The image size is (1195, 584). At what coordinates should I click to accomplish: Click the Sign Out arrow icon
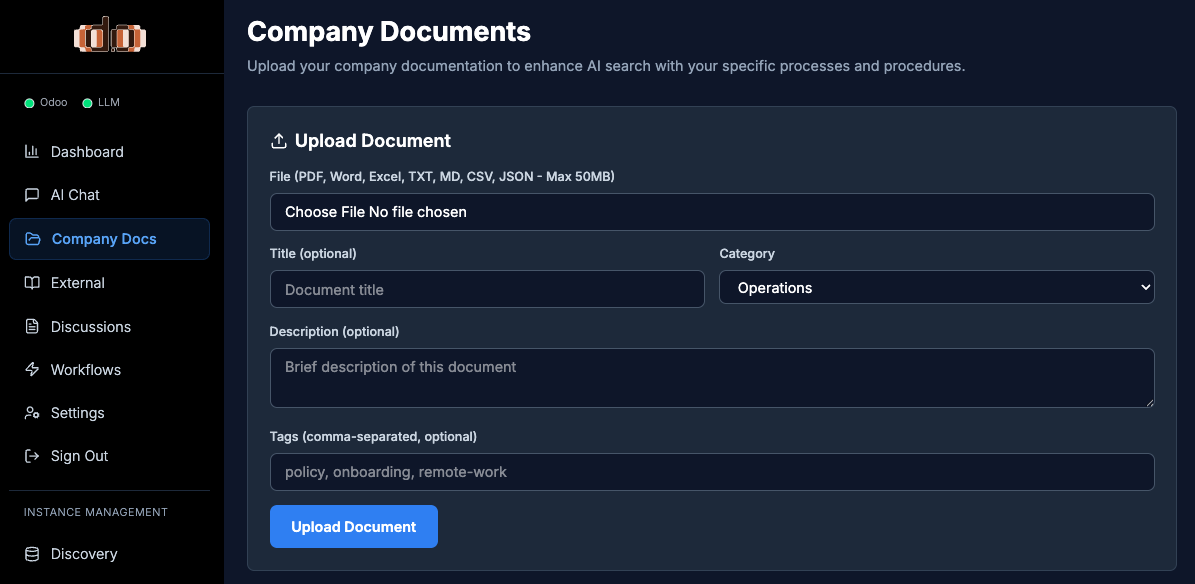[x=32, y=456]
